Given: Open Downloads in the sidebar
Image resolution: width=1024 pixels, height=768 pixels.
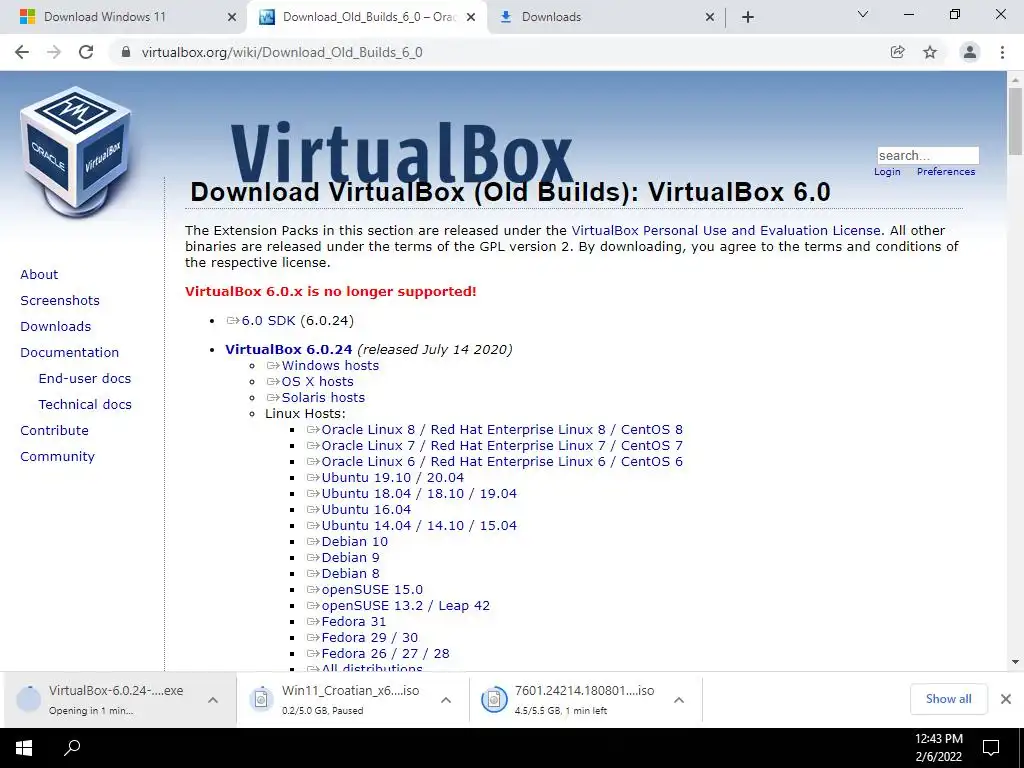Looking at the screenshot, I should coord(56,327).
